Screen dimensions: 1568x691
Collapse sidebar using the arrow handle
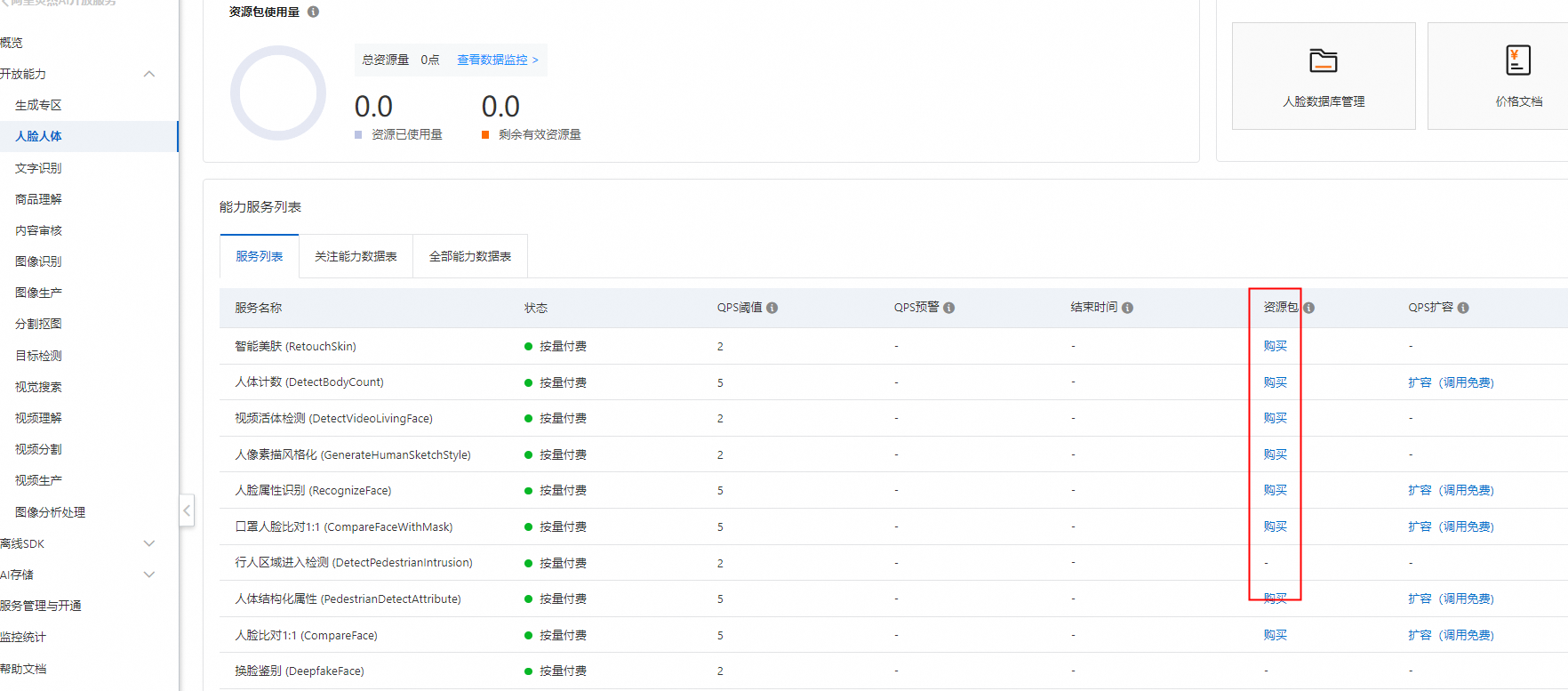pos(187,510)
